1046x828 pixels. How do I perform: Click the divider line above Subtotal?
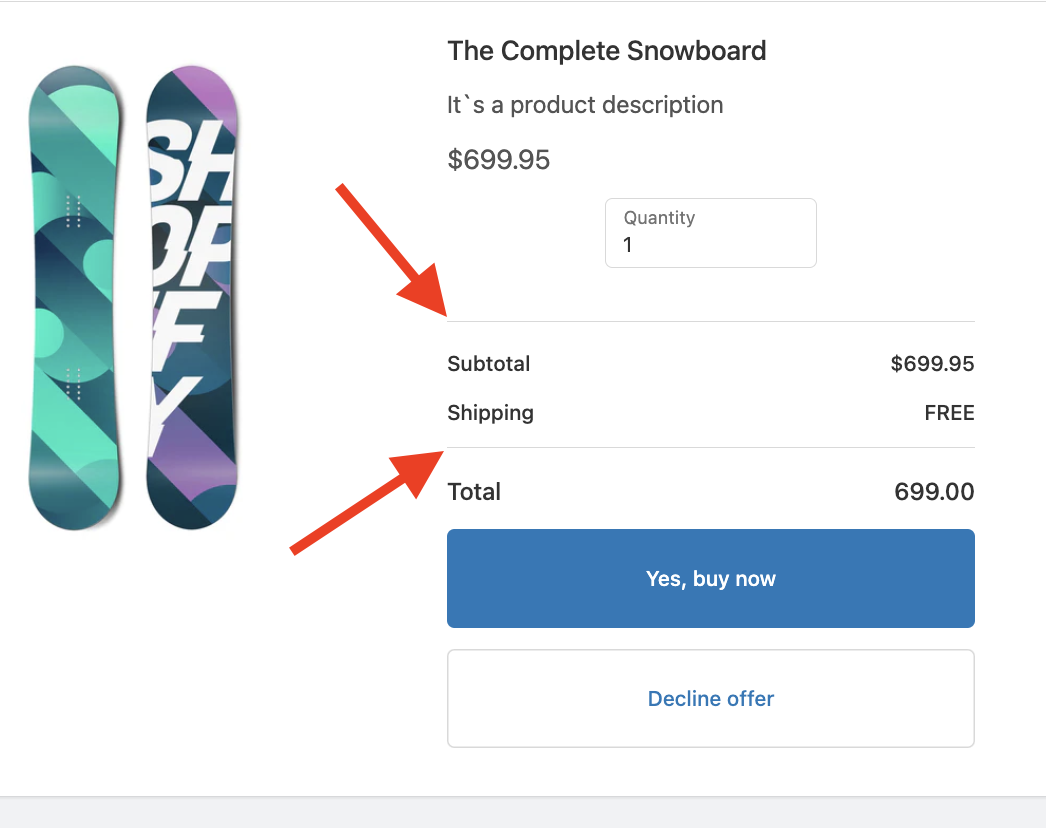point(710,321)
